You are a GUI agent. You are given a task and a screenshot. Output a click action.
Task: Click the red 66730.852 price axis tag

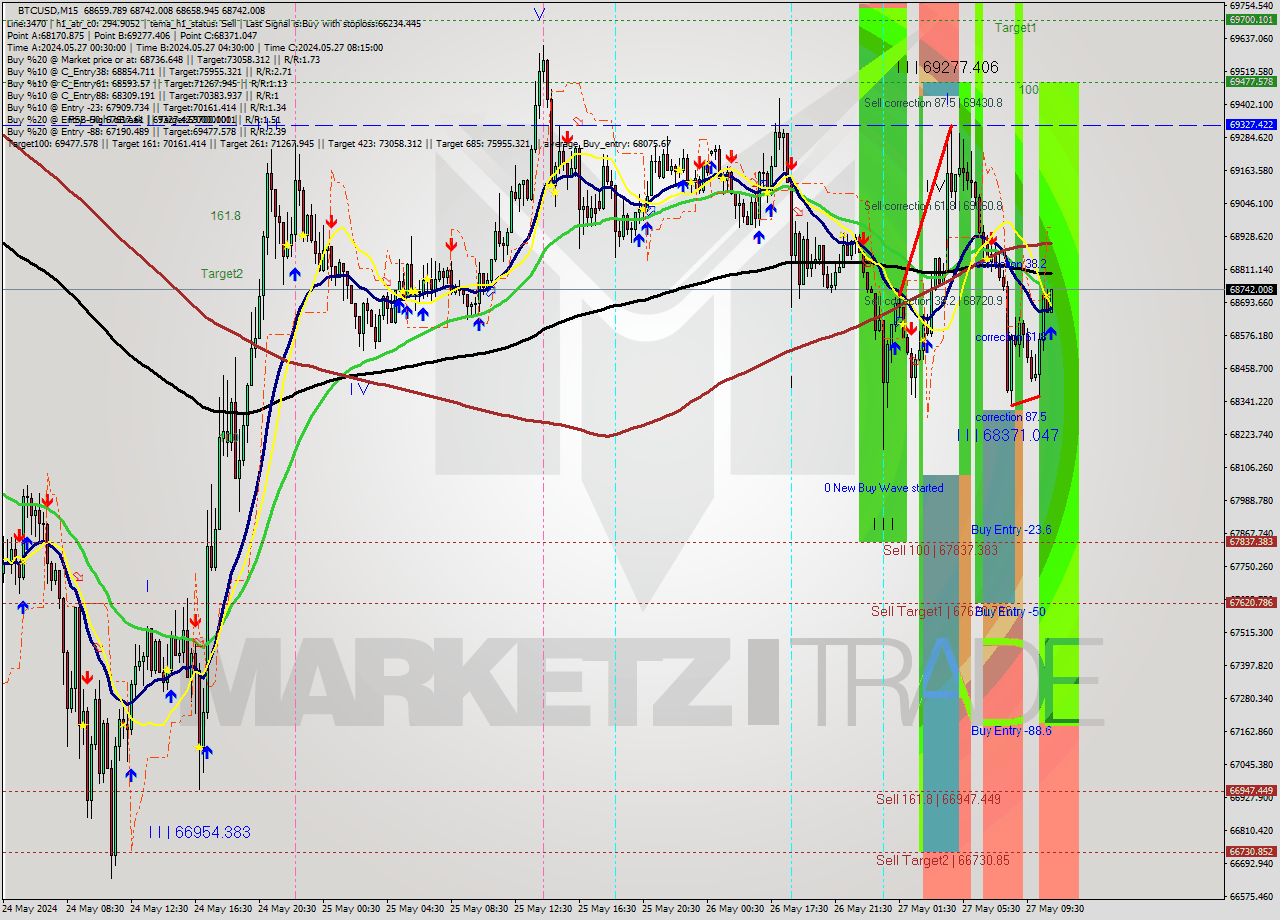(1251, 852)
